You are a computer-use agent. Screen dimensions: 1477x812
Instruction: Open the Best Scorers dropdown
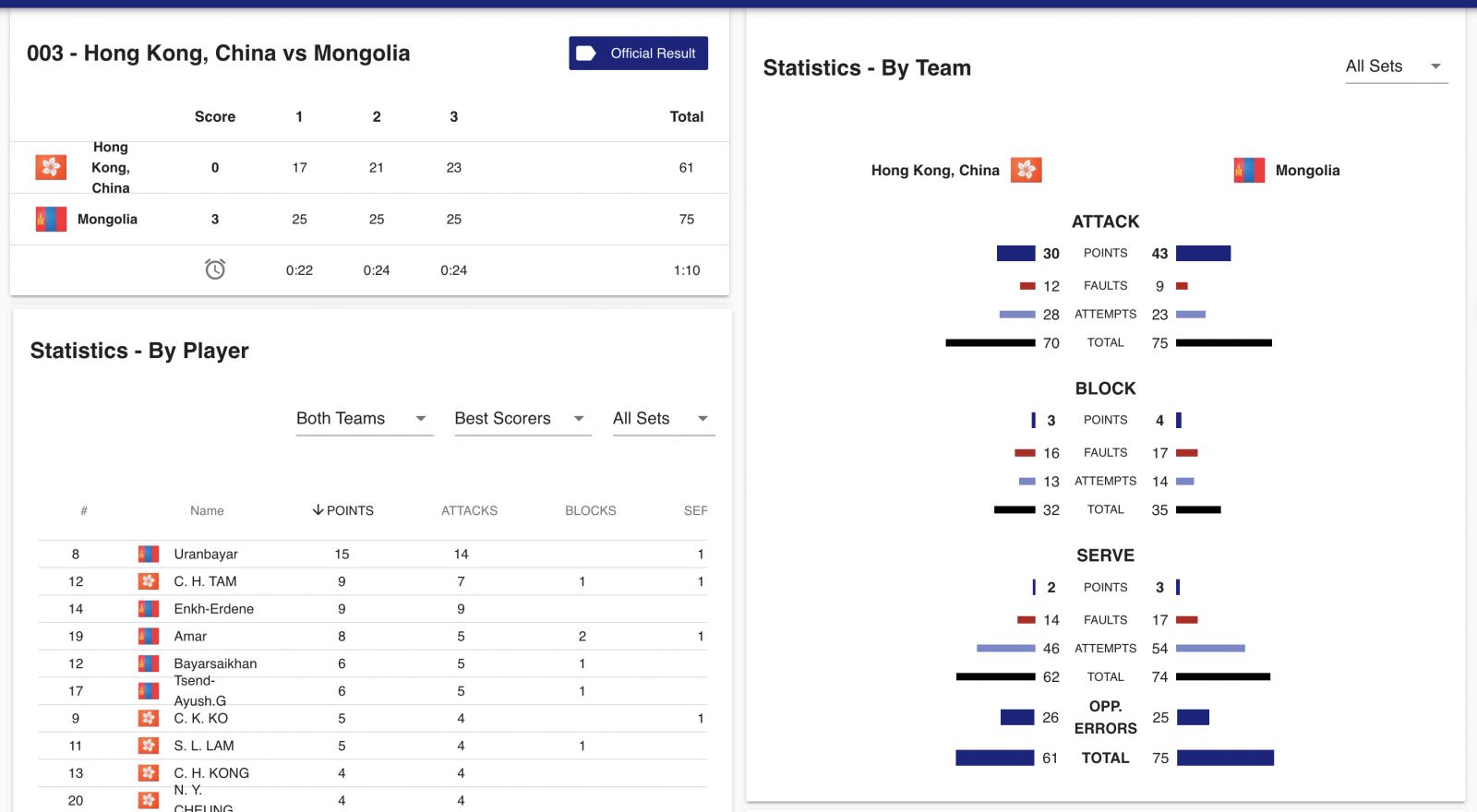(x=522, y=419)
